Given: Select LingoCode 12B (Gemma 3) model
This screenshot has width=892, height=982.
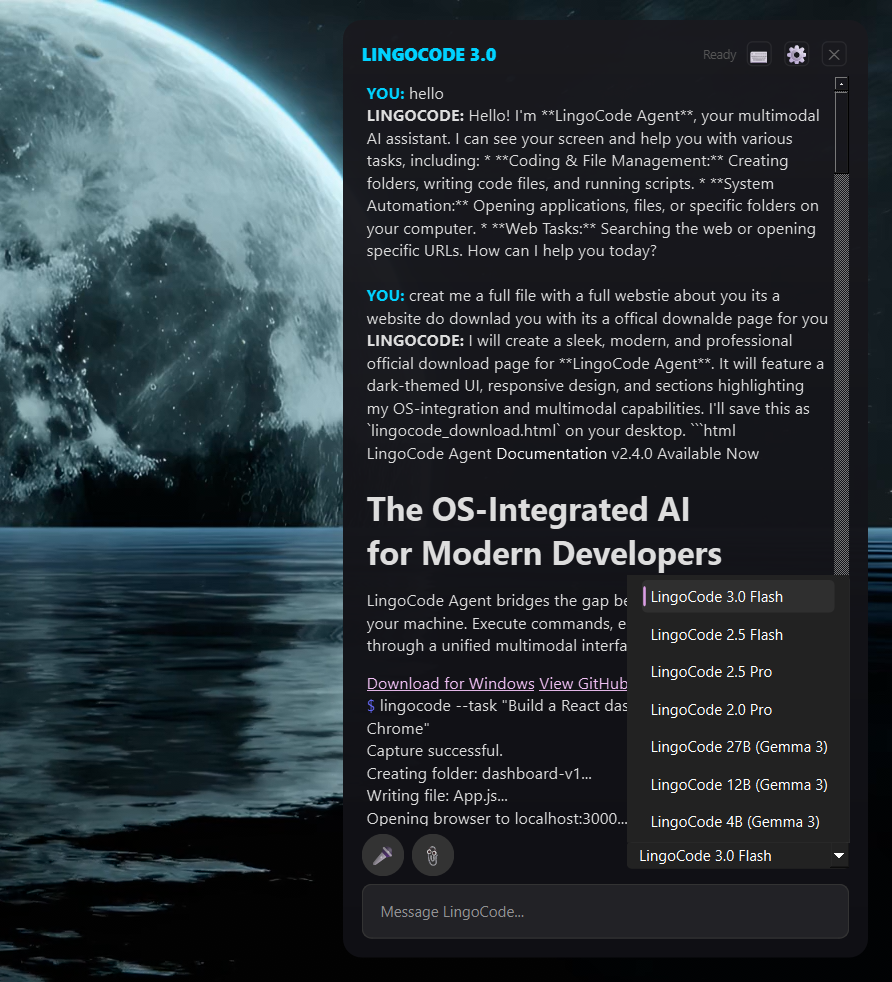Looking at the screenshot, I should (x=738, y=785).
